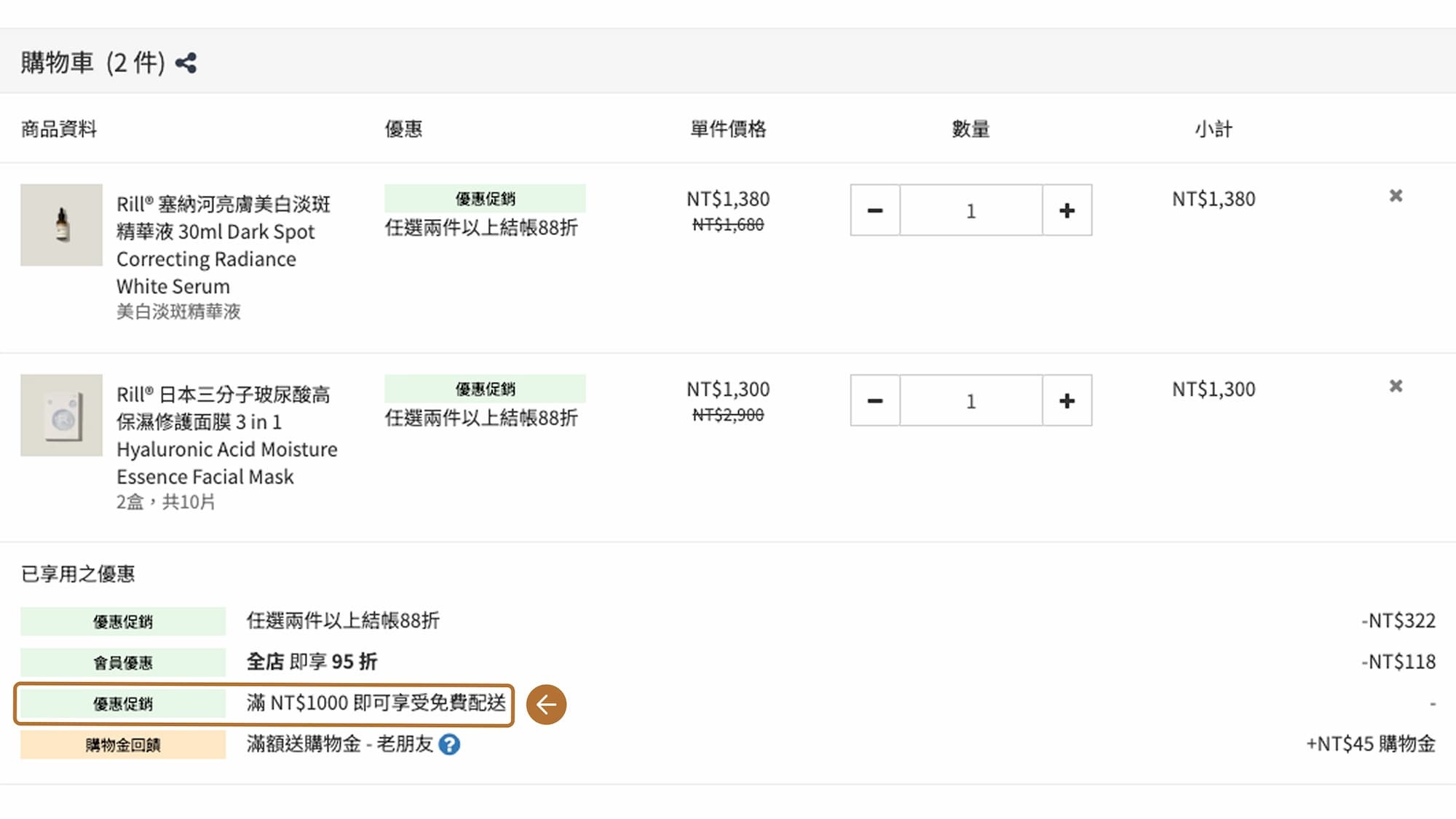
Task: Remove the Dark Spot serum from cart
Action: (x=1396, y=195)
